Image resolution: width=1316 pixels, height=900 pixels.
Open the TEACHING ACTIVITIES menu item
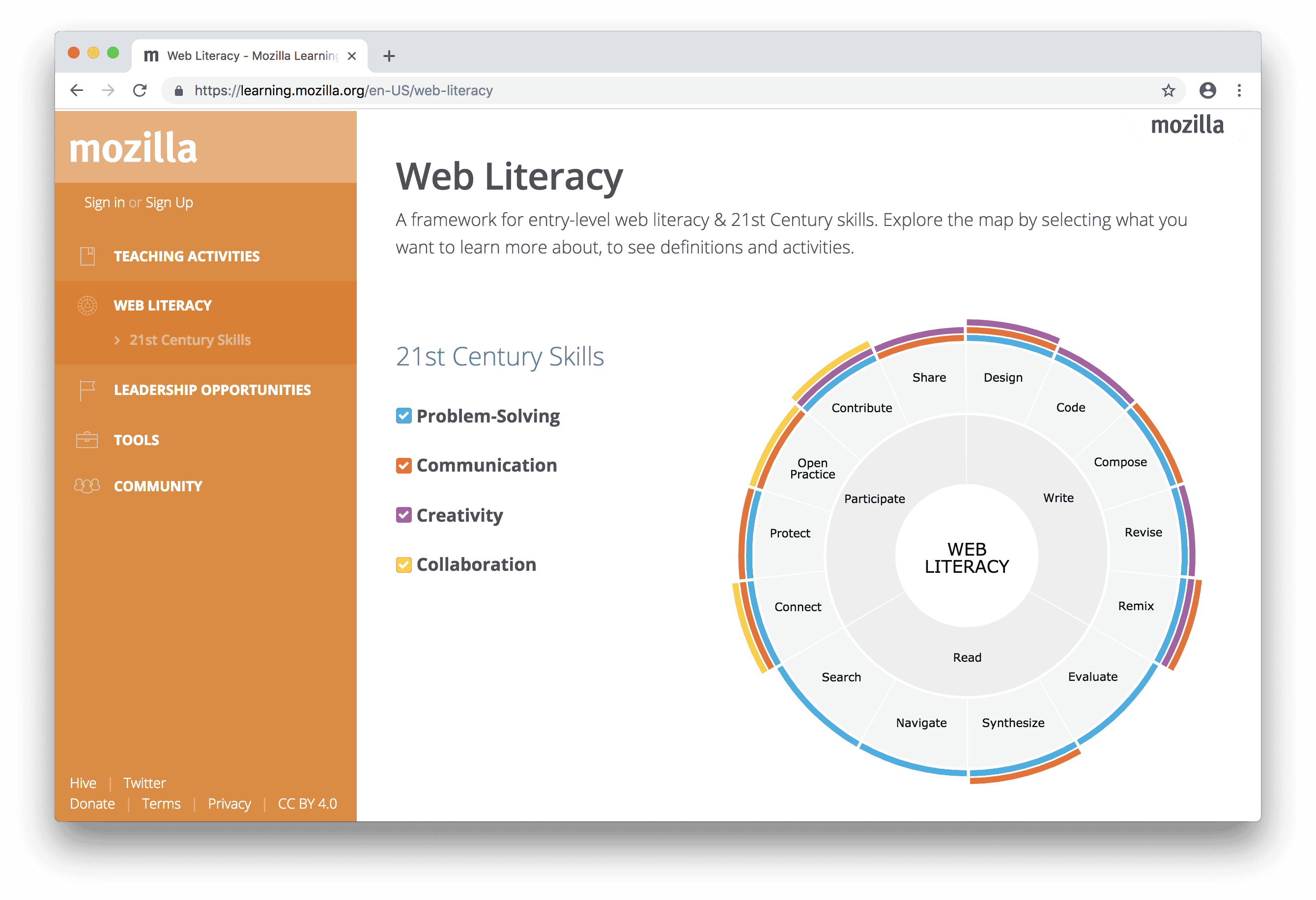187,256
